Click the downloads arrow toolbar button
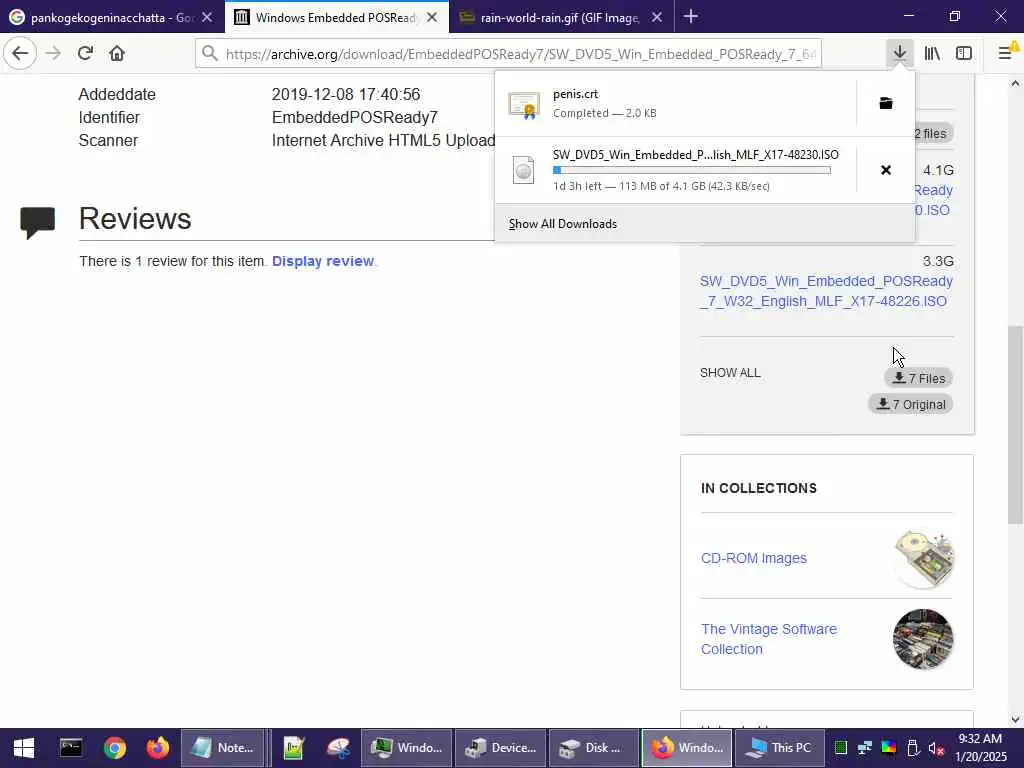Viewport: 1024px width, 768px height. [x=900, y=53]
